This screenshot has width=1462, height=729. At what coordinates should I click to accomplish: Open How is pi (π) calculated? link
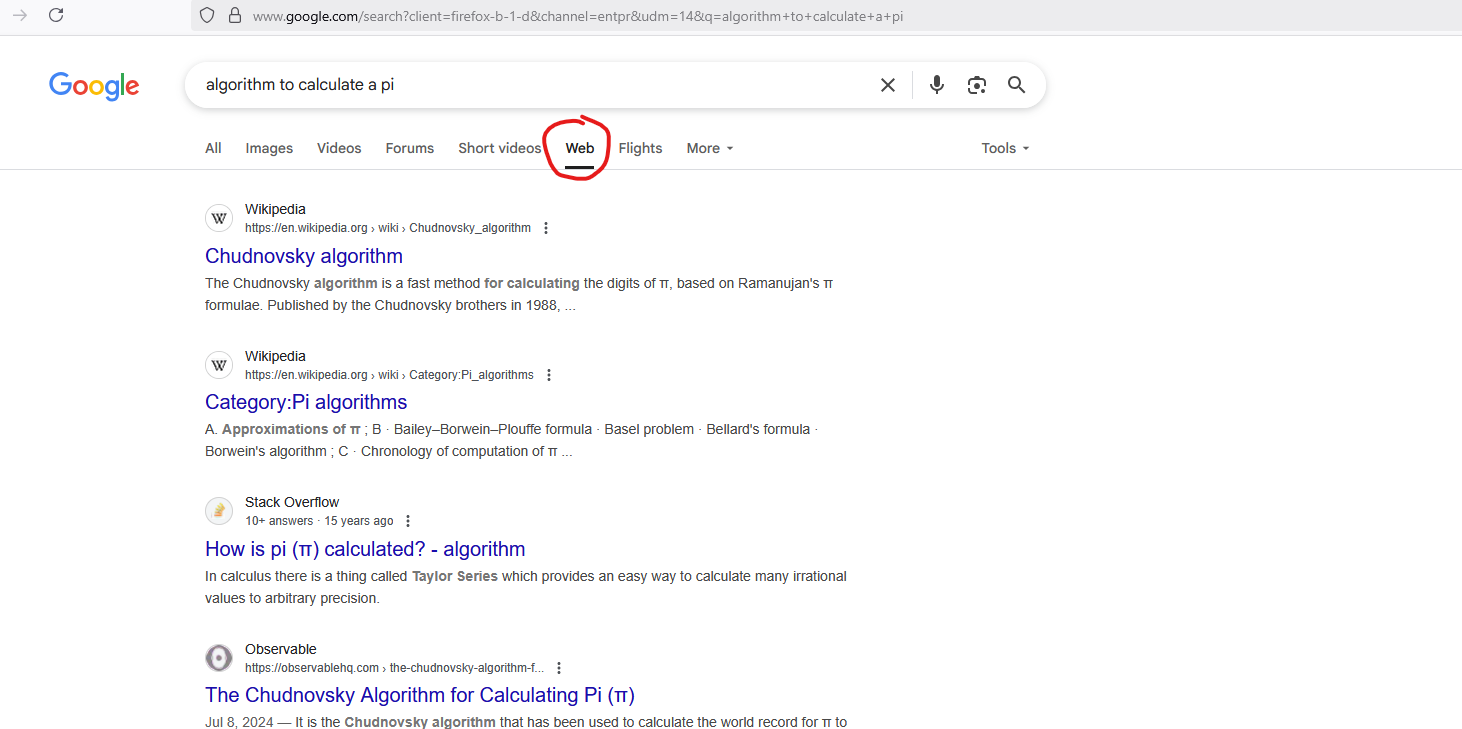coord(365,549)
